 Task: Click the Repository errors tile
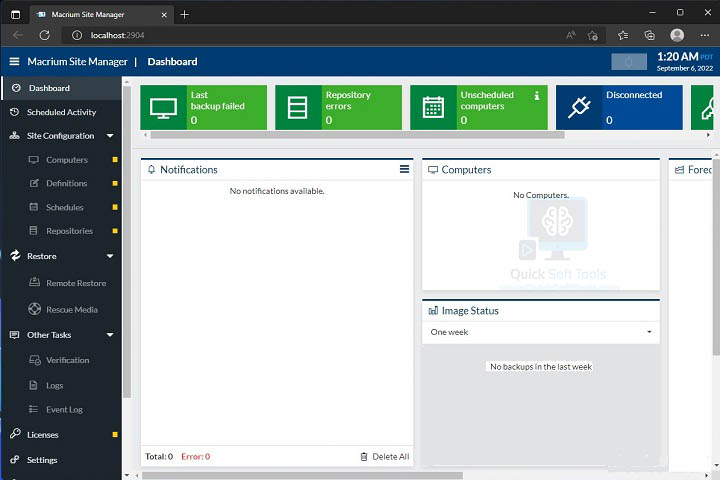coord(338,107)
